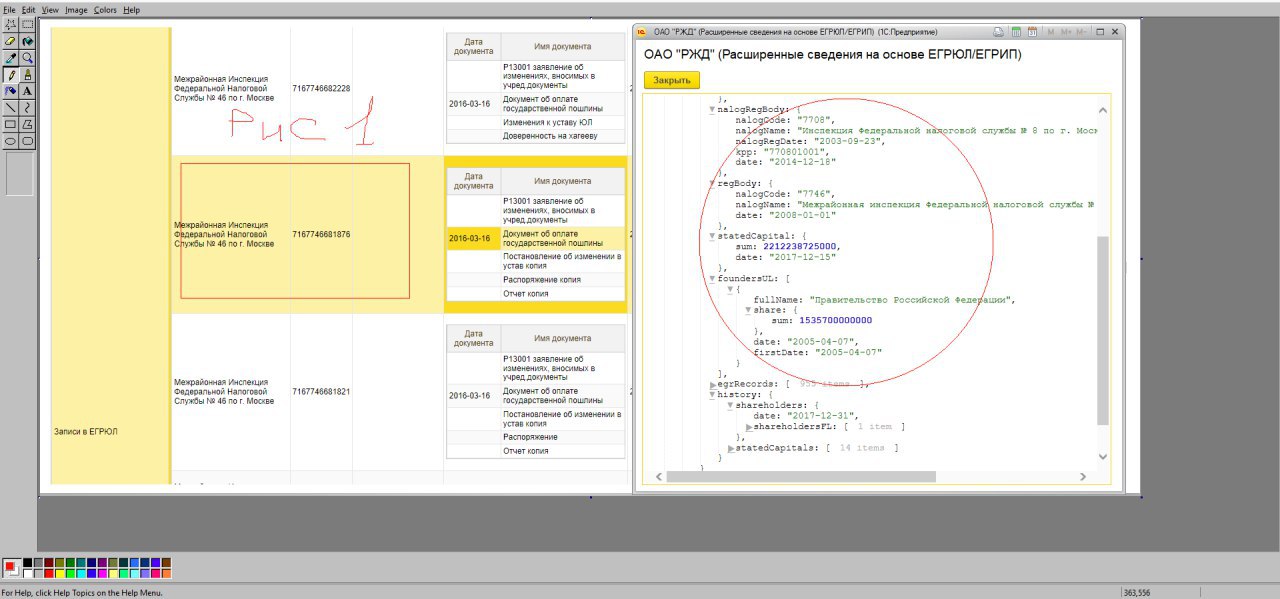
Task: Collapse the history node
Action: pos(713,395)
